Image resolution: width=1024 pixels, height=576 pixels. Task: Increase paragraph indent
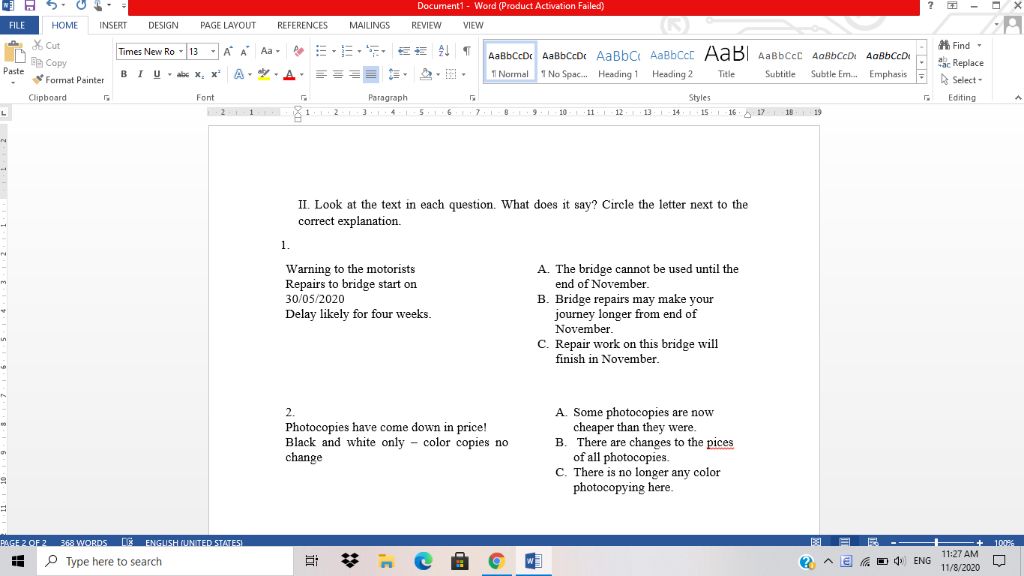pyautogui.click(x=421, y=51)
